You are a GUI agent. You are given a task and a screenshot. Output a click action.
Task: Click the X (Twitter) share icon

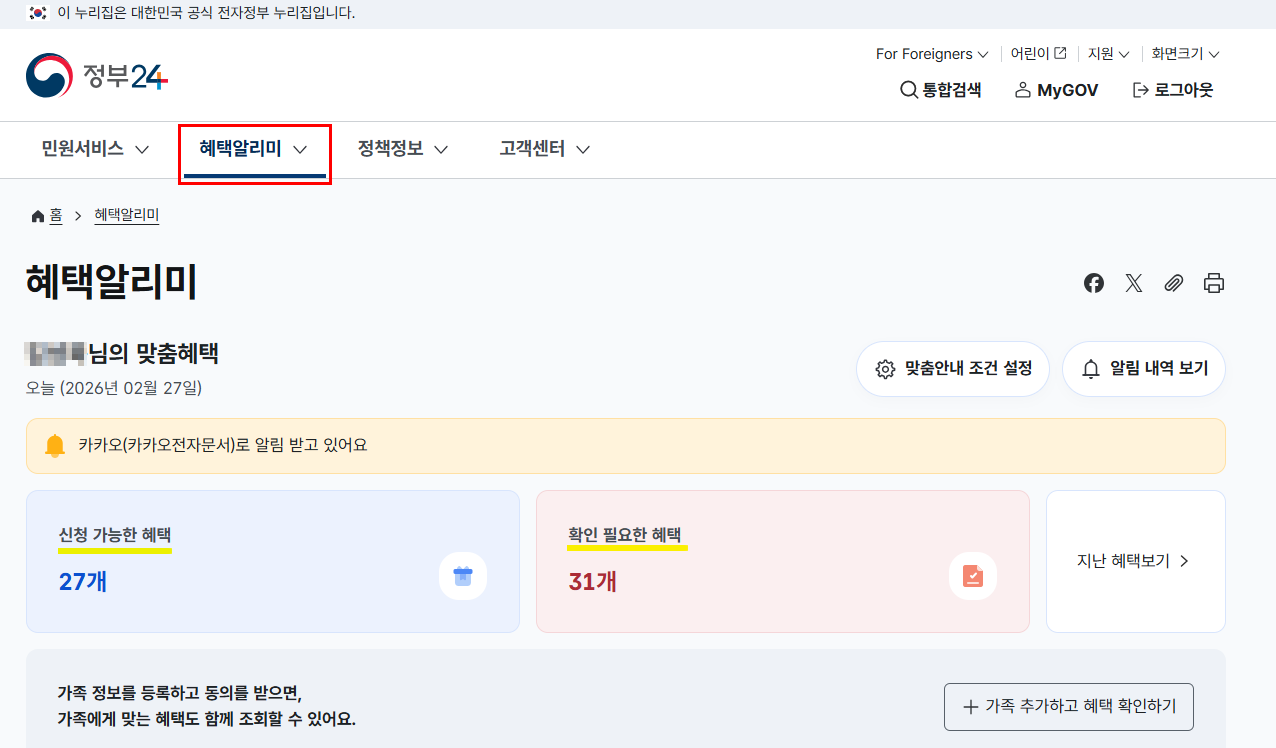(1133, 283)
